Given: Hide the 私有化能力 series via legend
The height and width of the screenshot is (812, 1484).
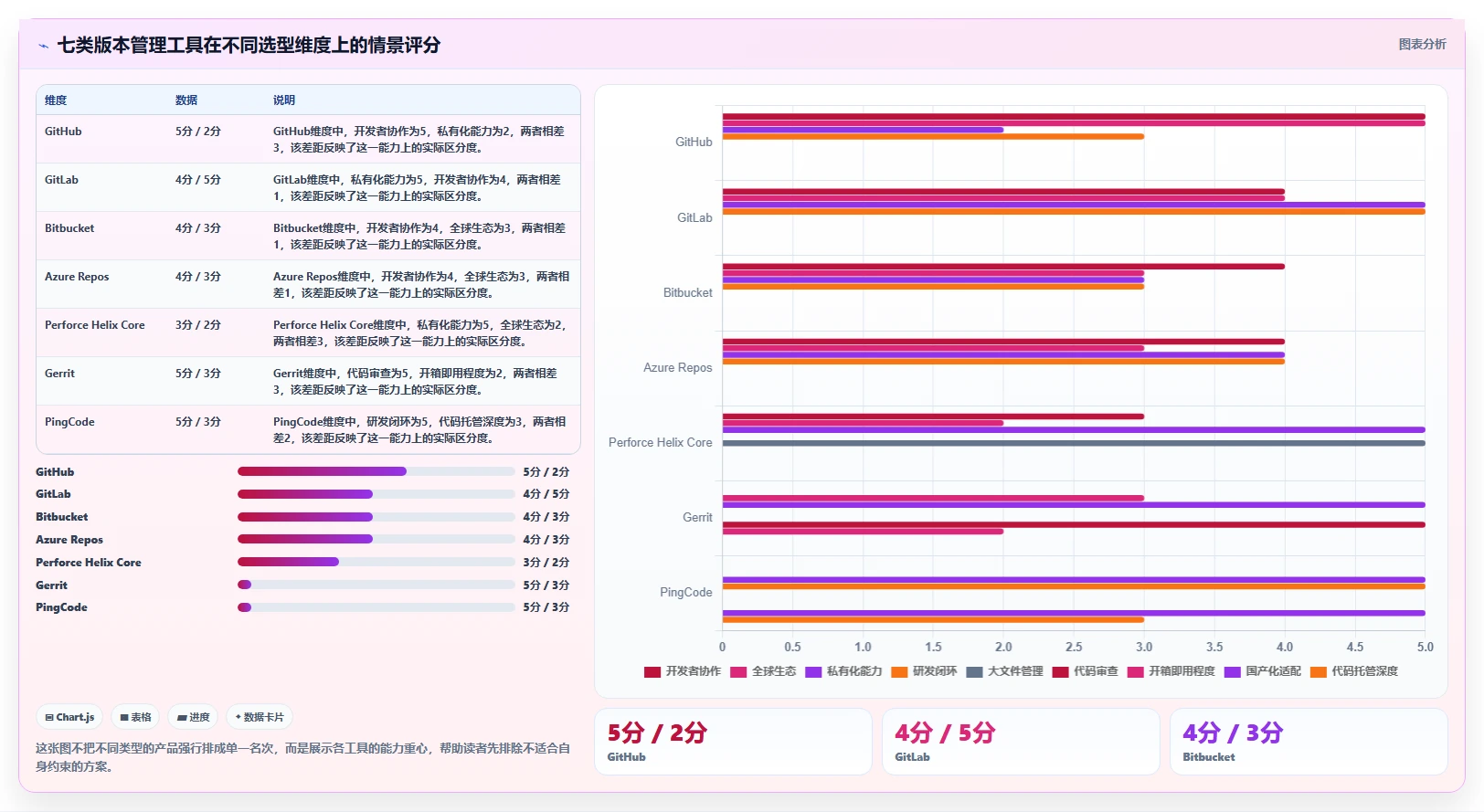Looking at the screenshot, I should pos(843,671).
